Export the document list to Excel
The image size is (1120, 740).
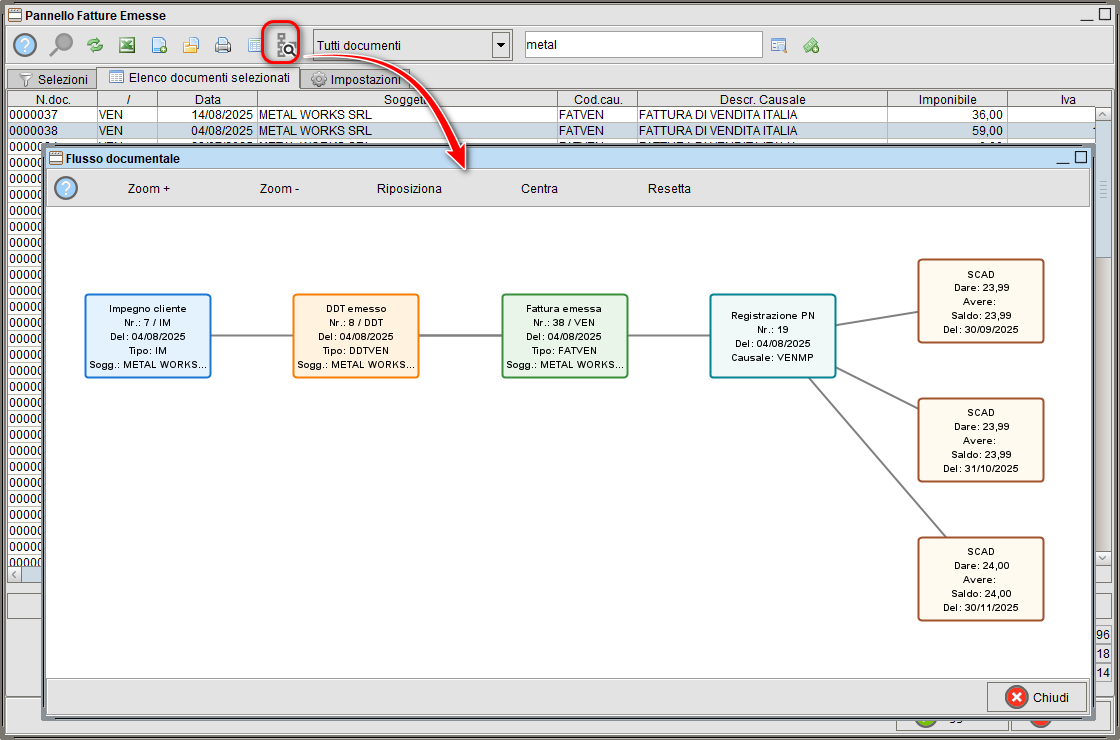126,44
